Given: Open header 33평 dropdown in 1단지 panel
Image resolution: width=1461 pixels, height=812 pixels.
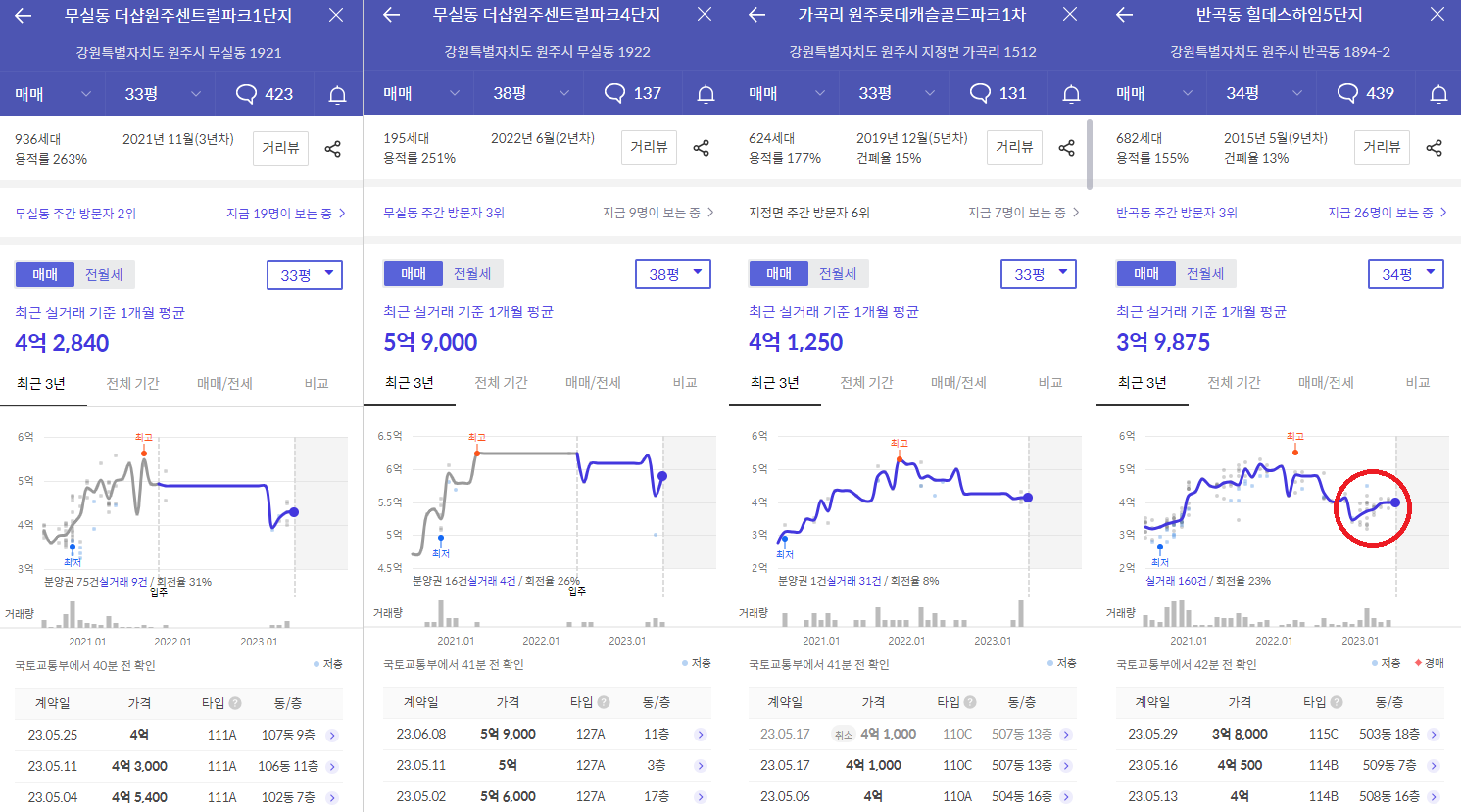Looking at the screenshot, I should click(x=163, y=94).
